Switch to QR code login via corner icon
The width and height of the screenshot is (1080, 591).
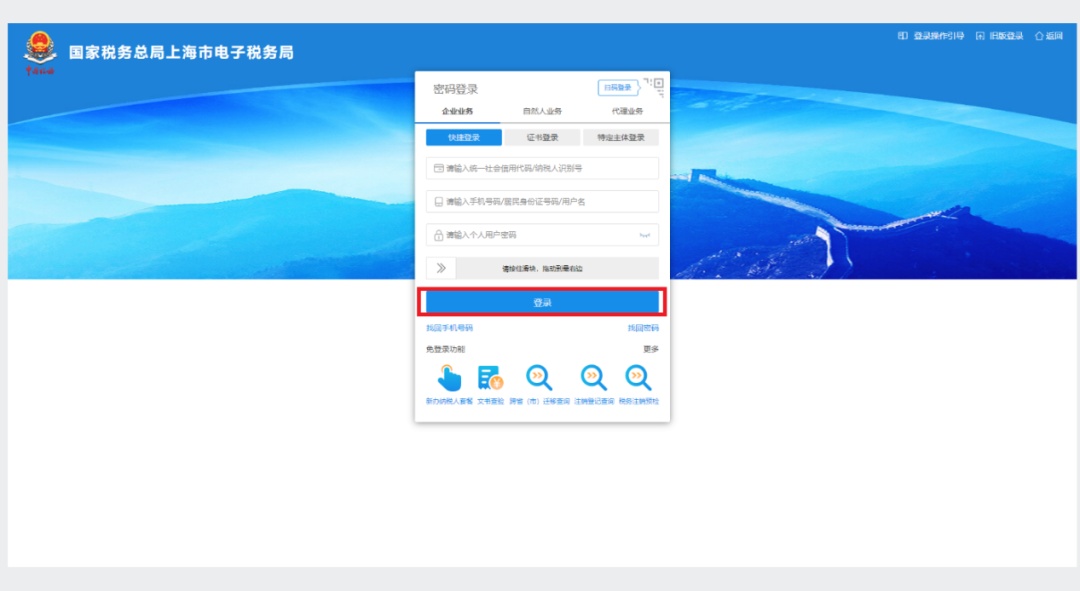tap(656, 86)
